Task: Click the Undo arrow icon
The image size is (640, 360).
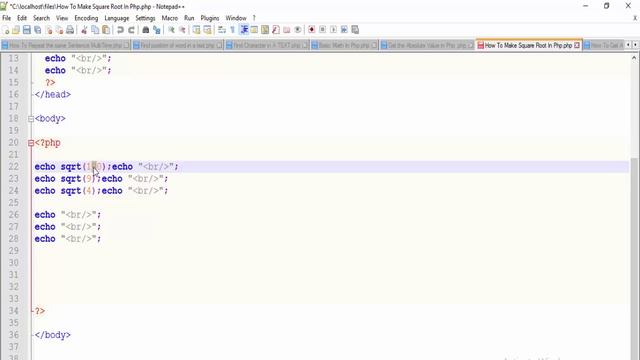Action: 120,30
